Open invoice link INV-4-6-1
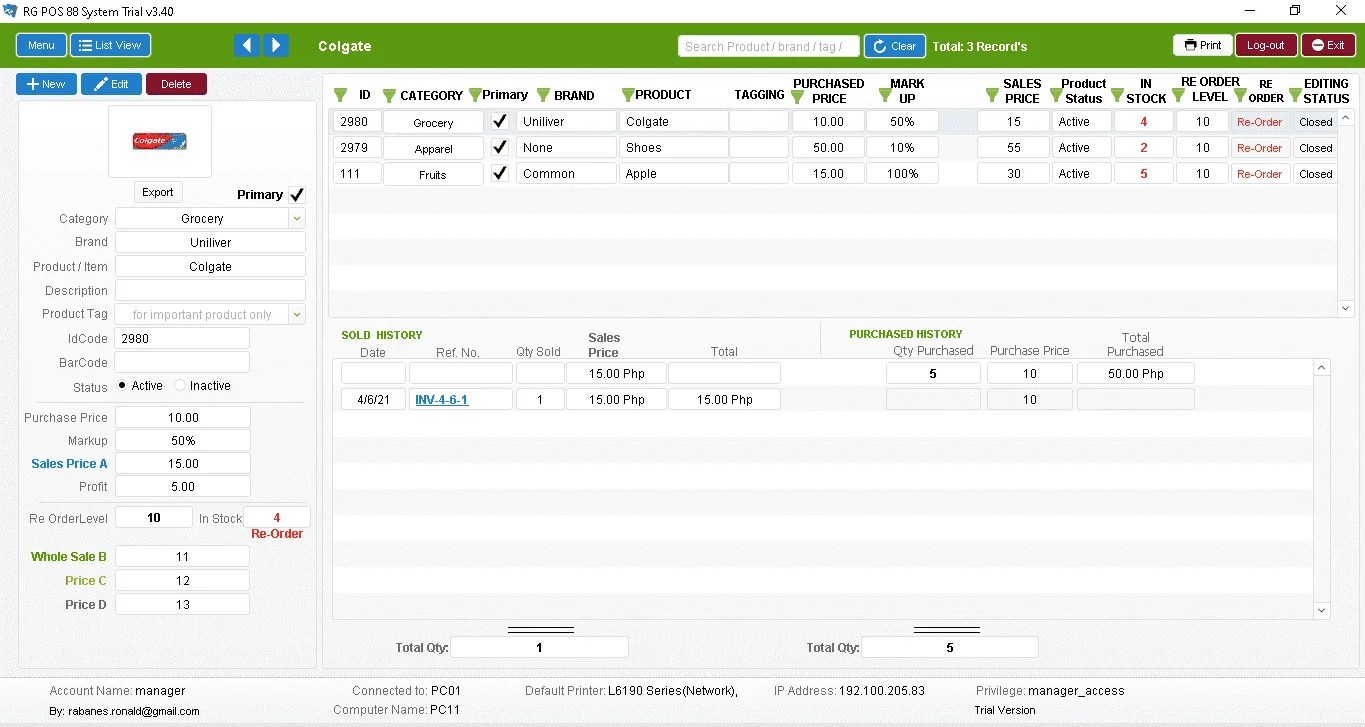The width and height of the screenshot is (1365, 727). (442, 400)
